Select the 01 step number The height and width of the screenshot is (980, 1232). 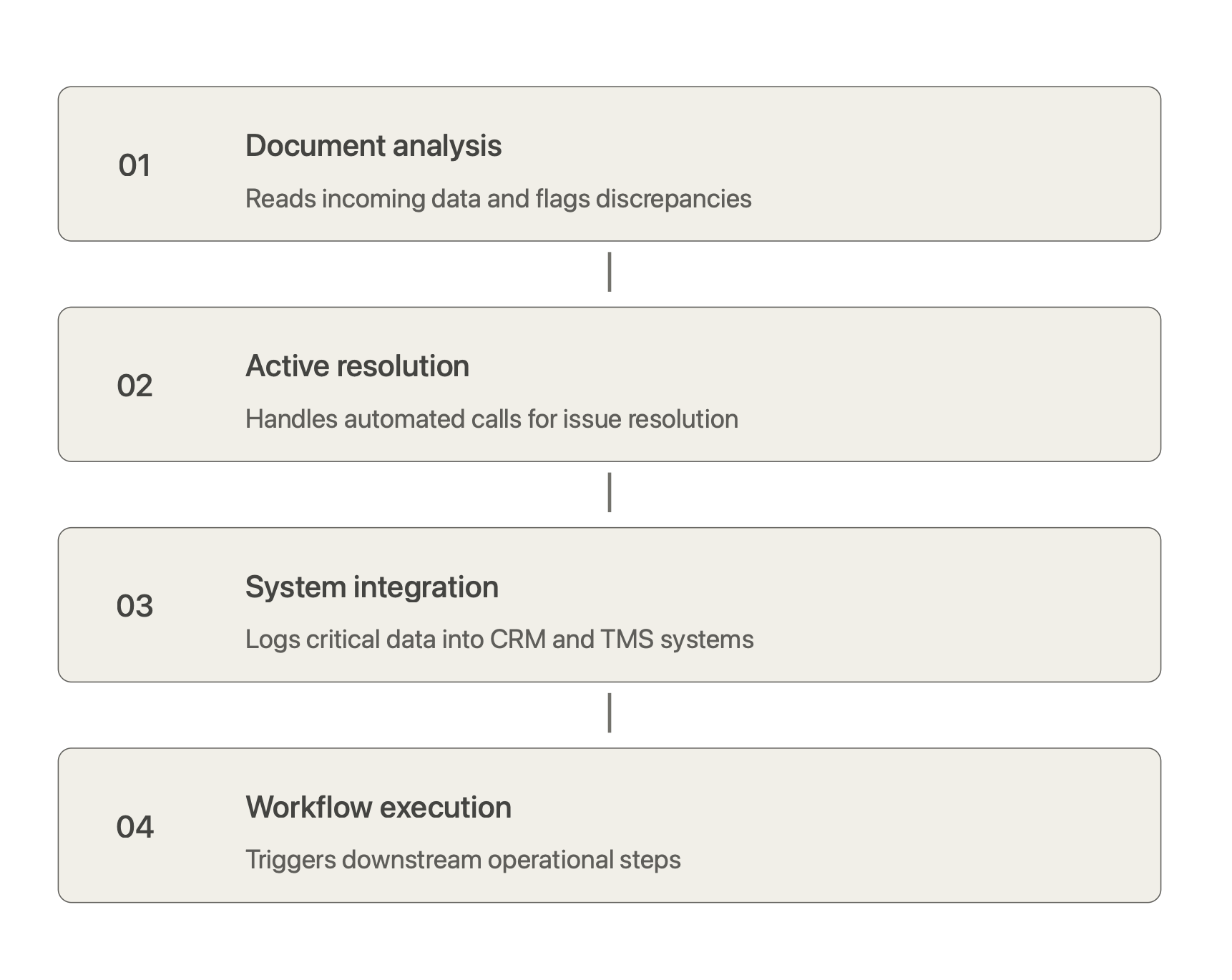pos(135,165)
